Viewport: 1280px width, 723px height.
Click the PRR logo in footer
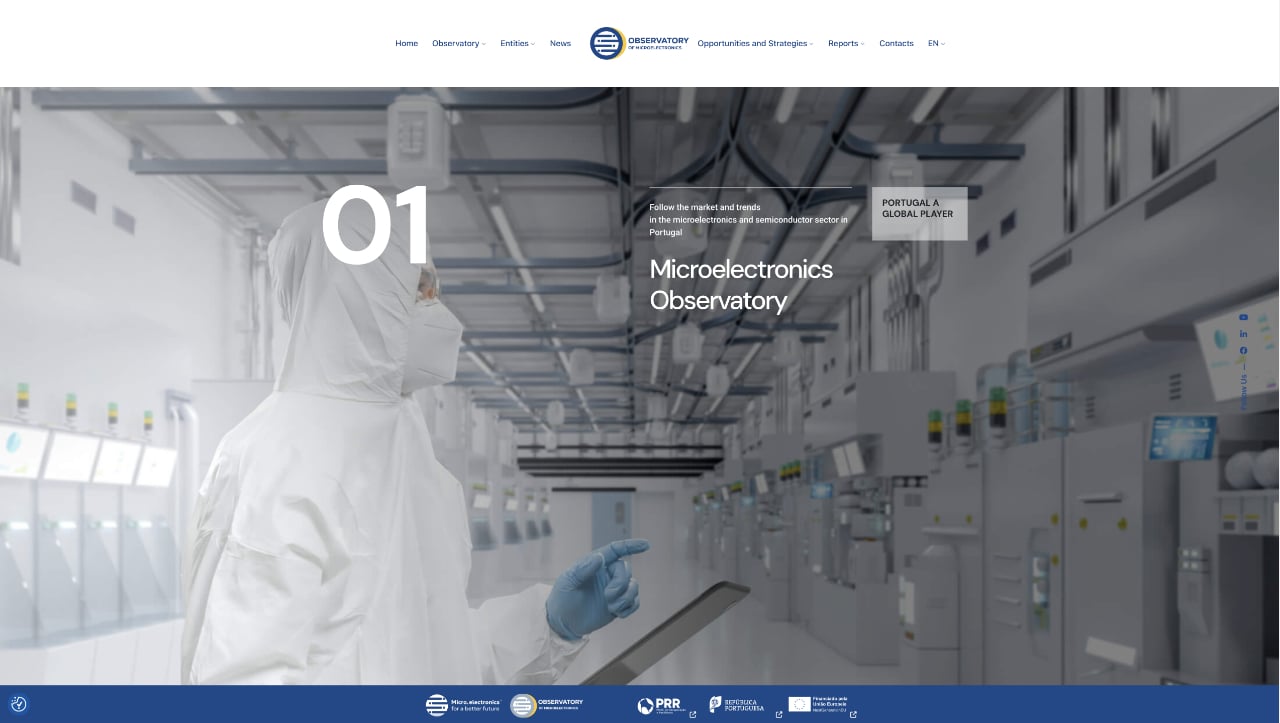click(x=660, y=705)
